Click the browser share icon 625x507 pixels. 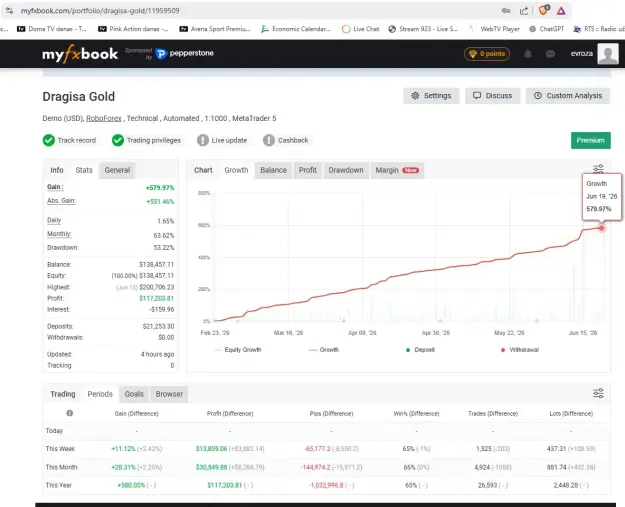tap(524, 11)
